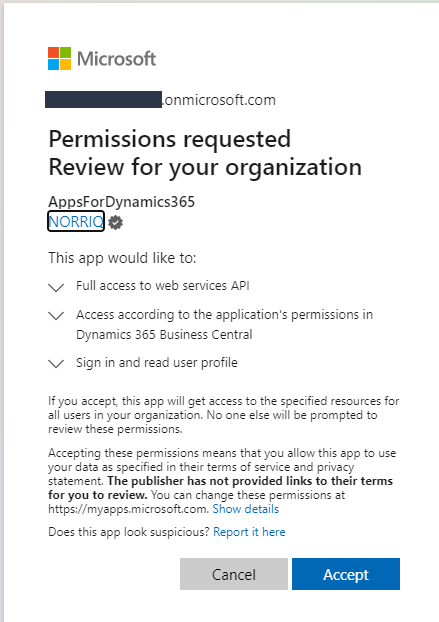Click the Microsoft four-color logo
Screen dimensions: 439x622
pyautogui.click(x=59, y=58)
